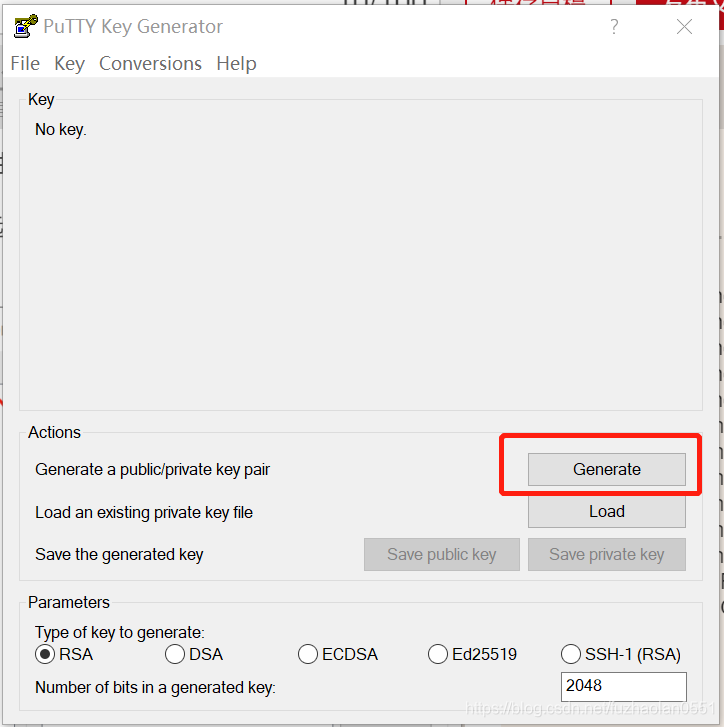Click 'Number of bits in a generated key:' label
Image resolution: width=724 pixels, height=727 pixels.
tap(155, 688)
